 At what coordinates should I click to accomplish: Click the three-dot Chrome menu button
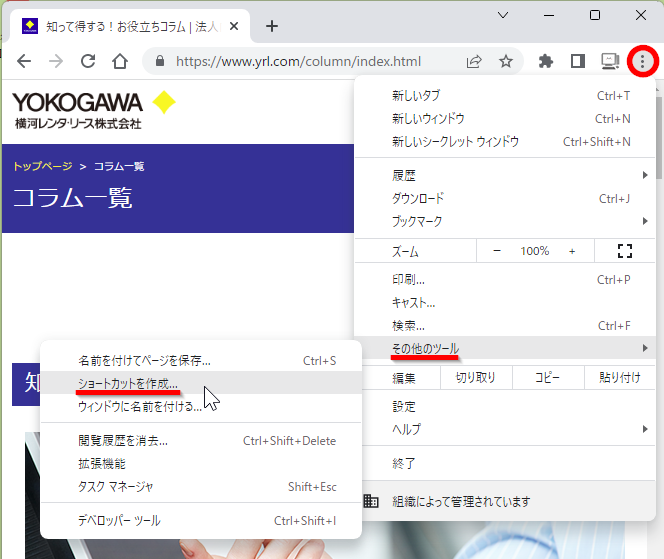[642, 61]
